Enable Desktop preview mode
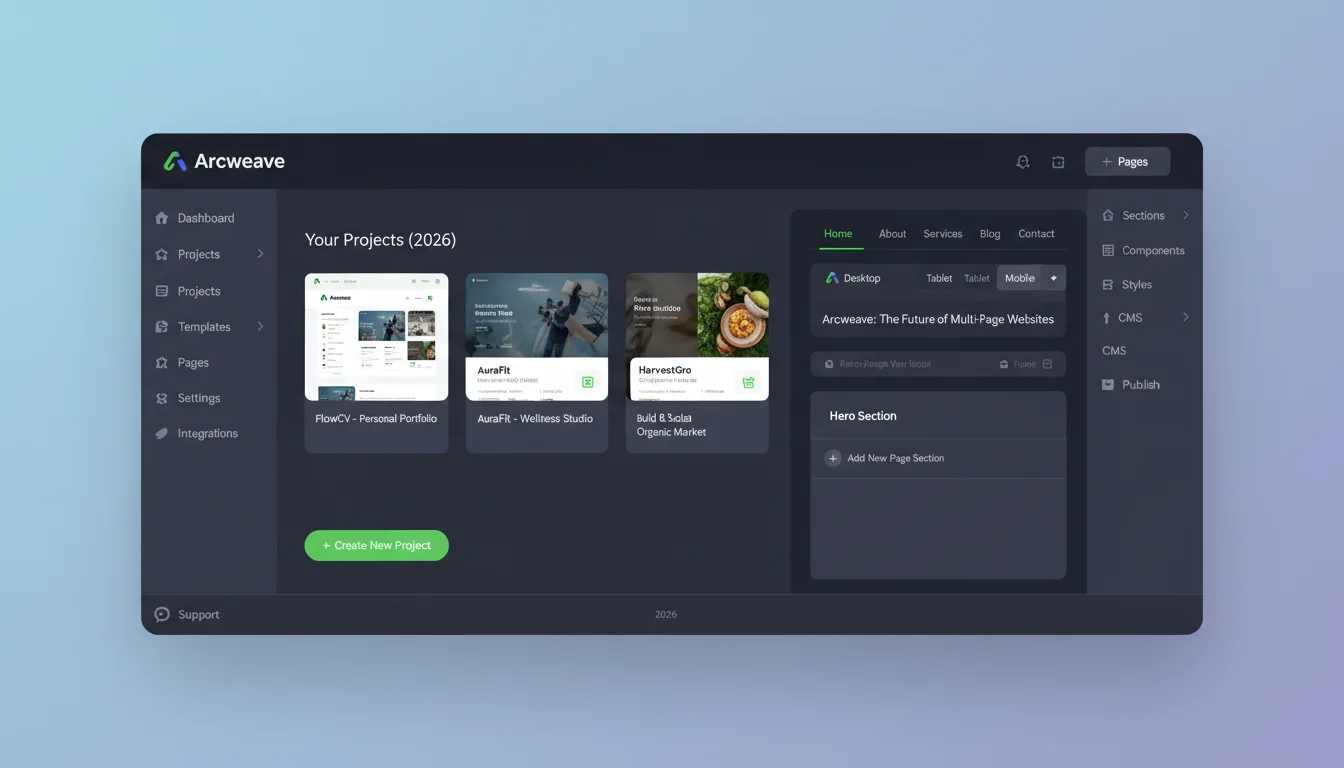 pos(855,278)
